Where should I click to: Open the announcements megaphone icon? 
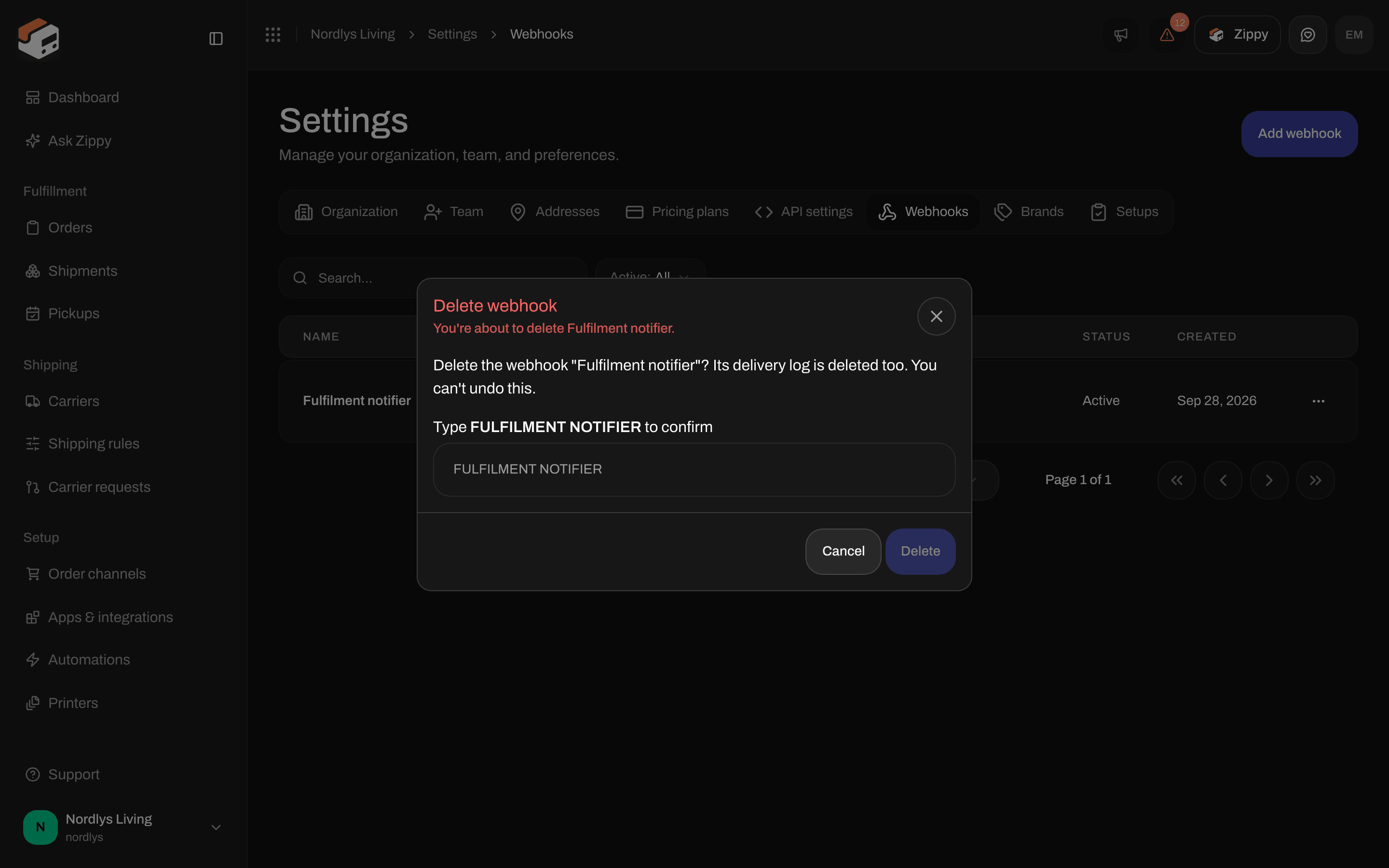1120,34
